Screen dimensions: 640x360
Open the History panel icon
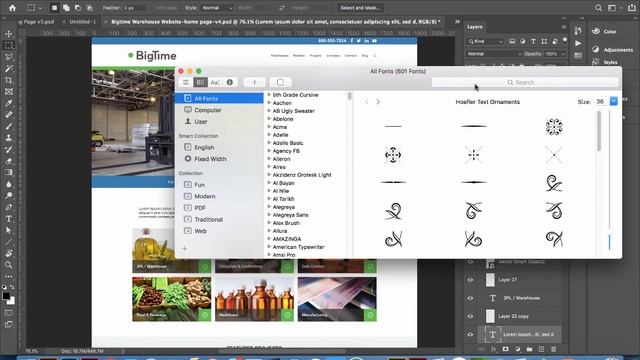click(x=578, y=31)
